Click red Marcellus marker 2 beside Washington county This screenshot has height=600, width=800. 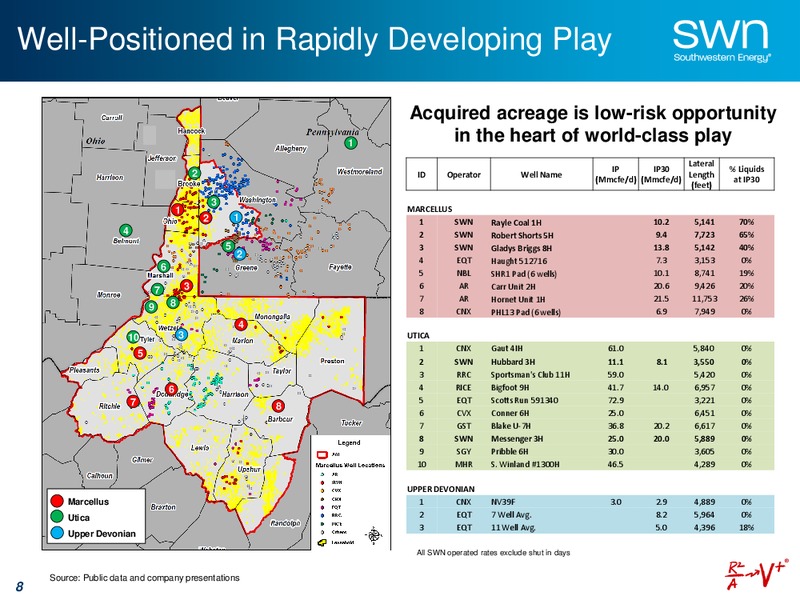tap(205, 218)
